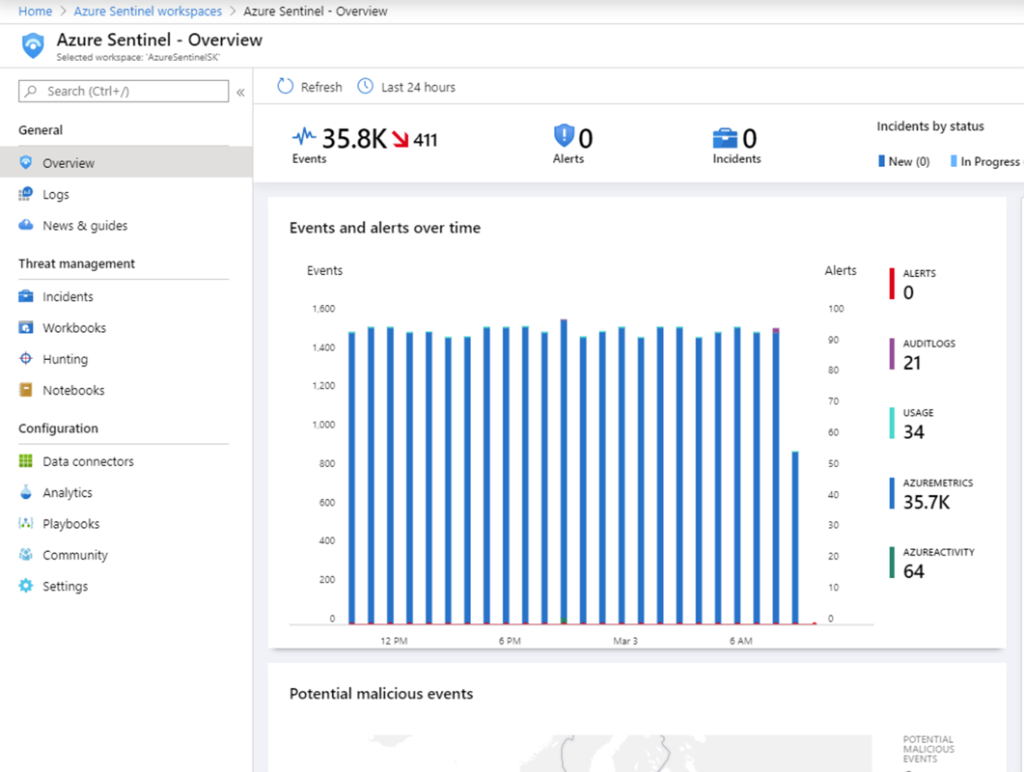The height and width of the screenshot is (772, 1024).
Task: Click the green AZUREACTIVITY legend color bar
Action: point(892,562)
